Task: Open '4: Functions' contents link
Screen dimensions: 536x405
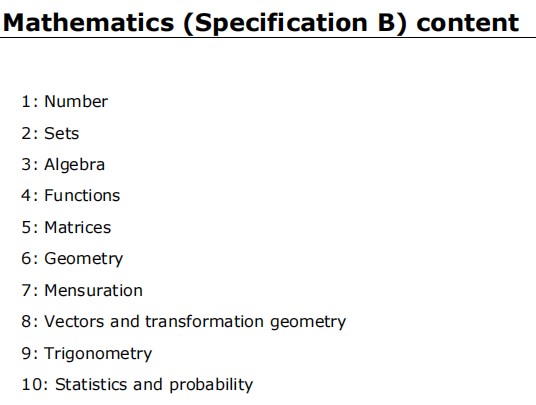Action: tap(71, 196)
